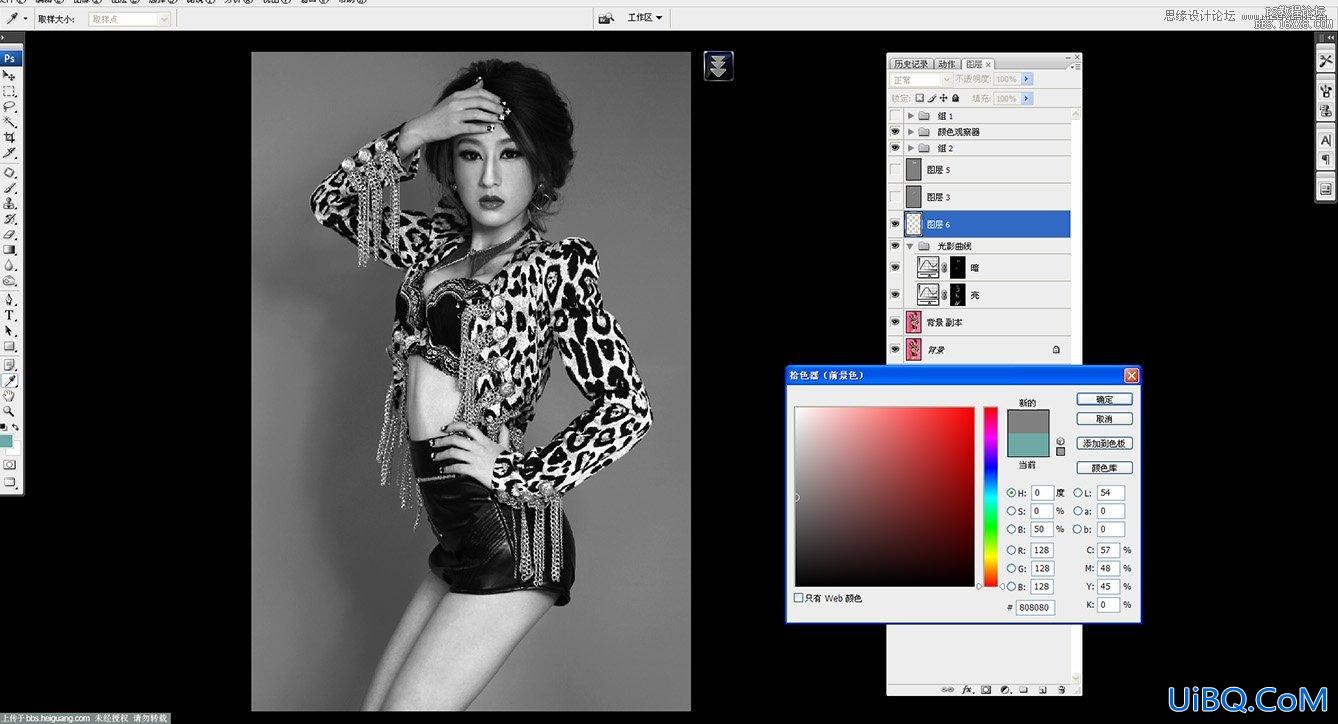Expand the 组 1 layer group
Viewport: 1338px width, 724px height.
pyautogui.click(x=910, y=116)
